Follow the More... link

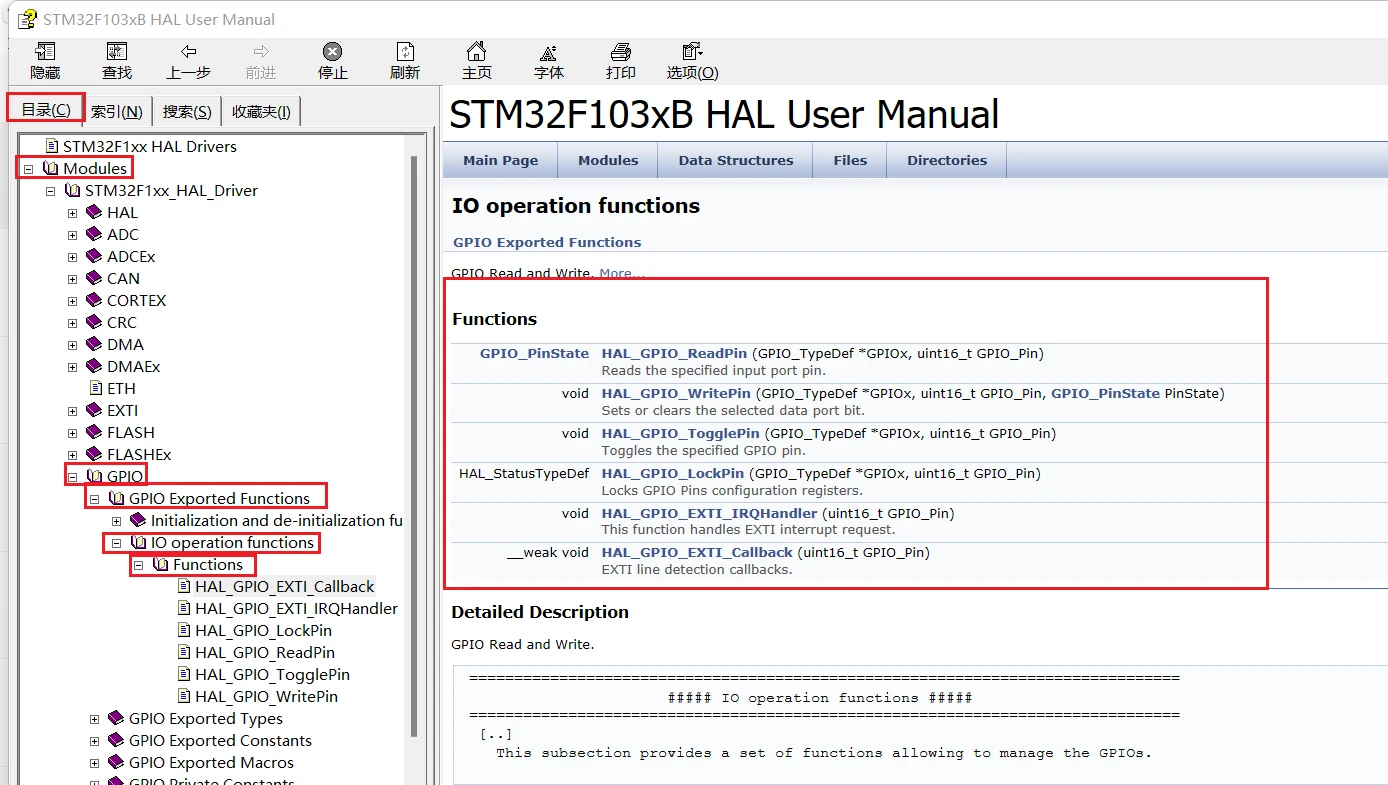pos(622,273)
